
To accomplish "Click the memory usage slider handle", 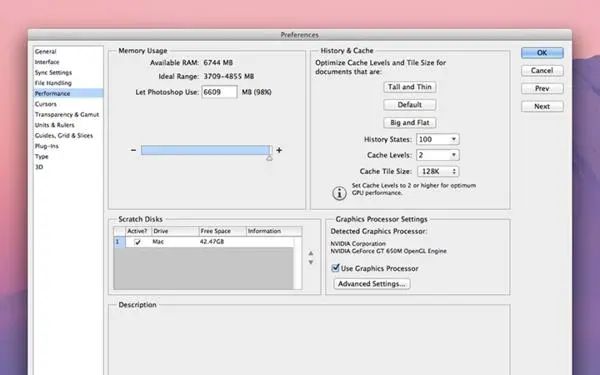I will click(269, 158).
